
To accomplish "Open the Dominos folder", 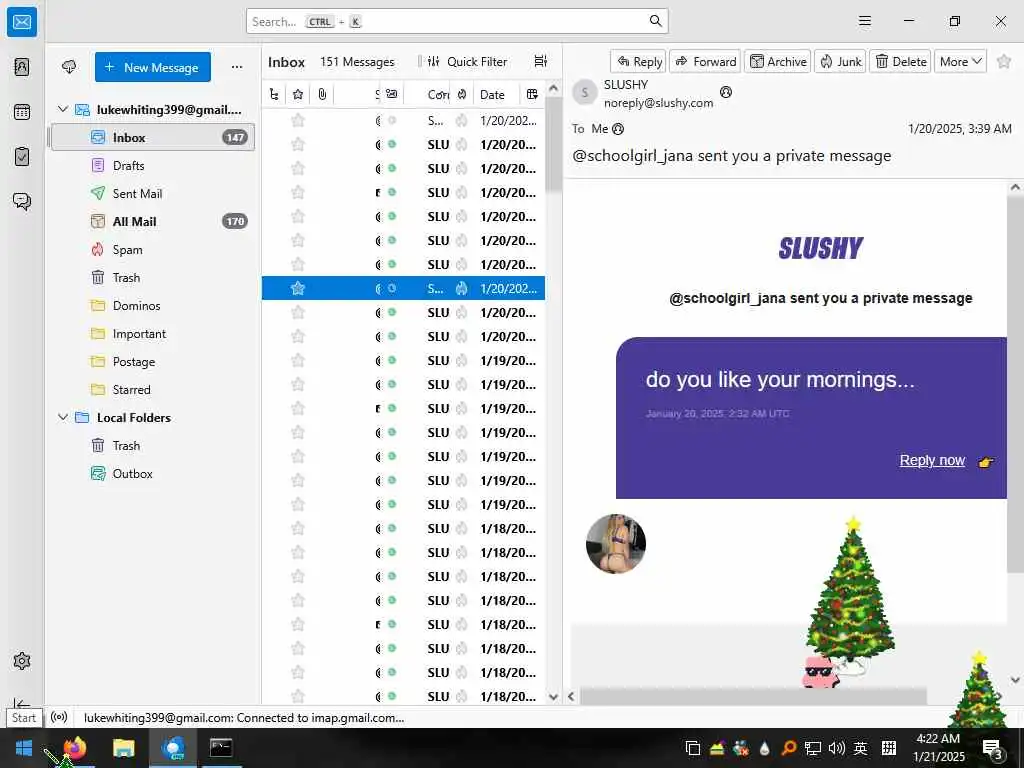I will (153, 306).
